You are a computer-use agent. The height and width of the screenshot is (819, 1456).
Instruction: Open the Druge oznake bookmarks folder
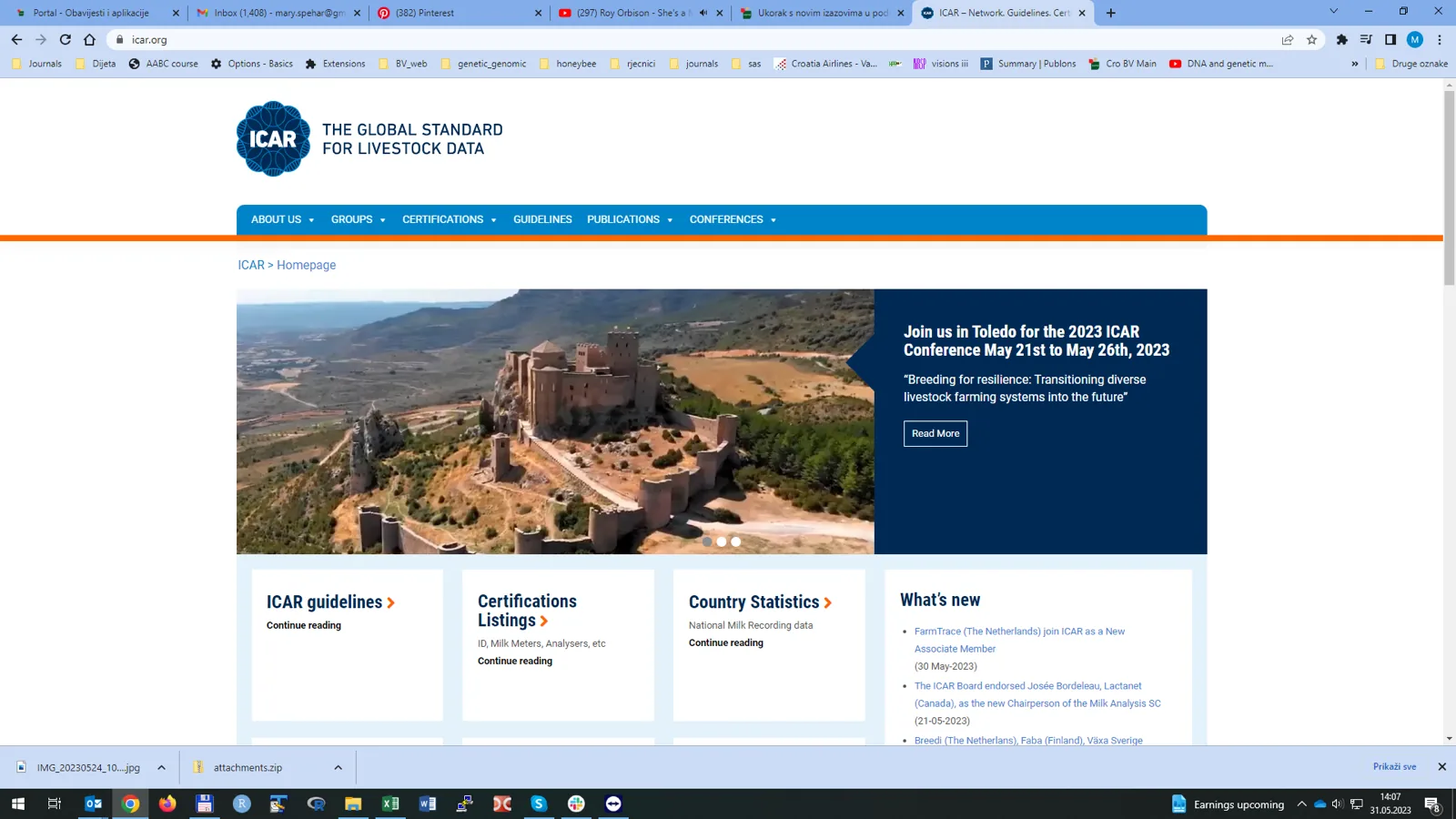click(x=1411, y=64)
